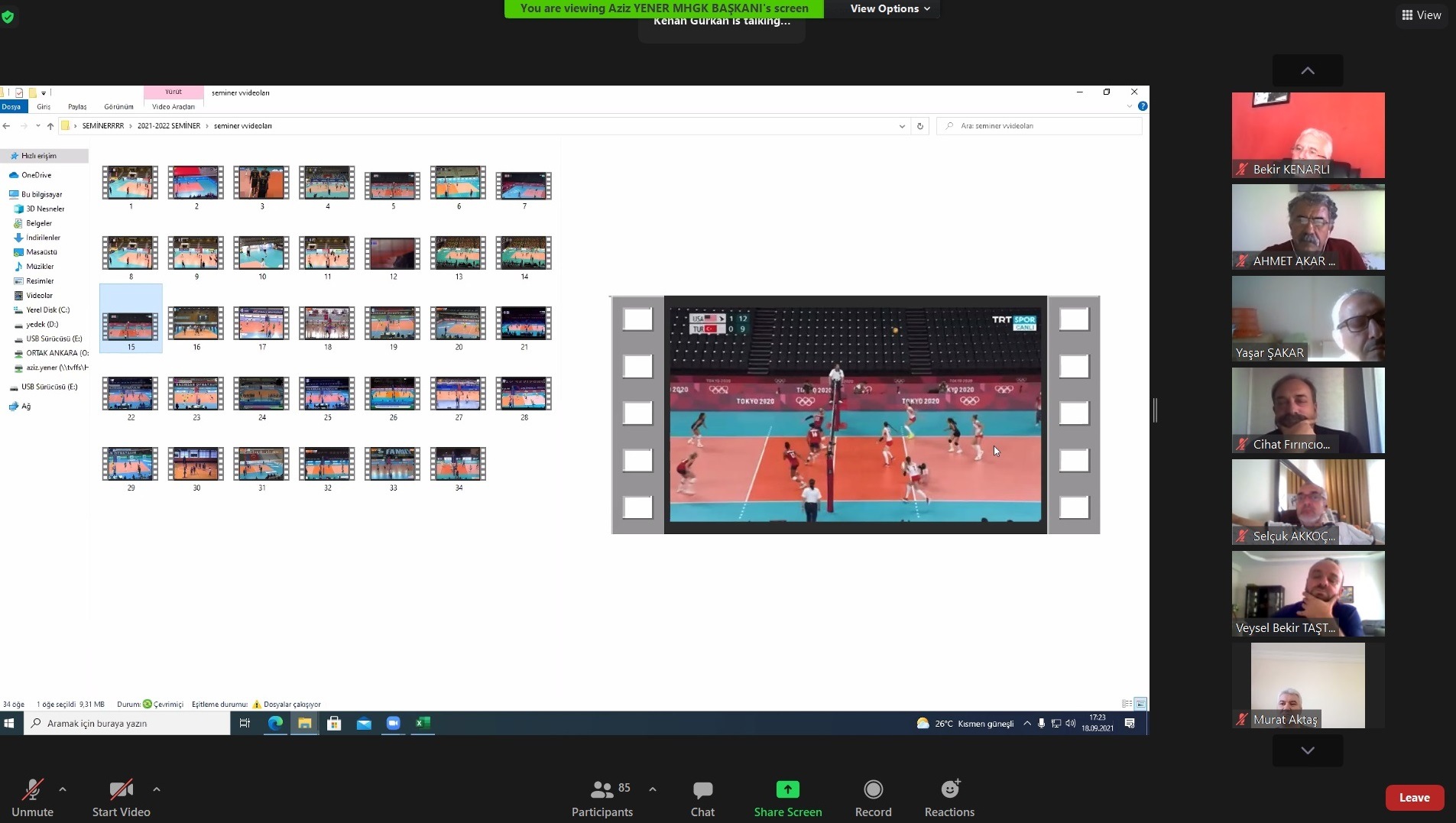Expand the View Options dropdown

pos(890,8)
